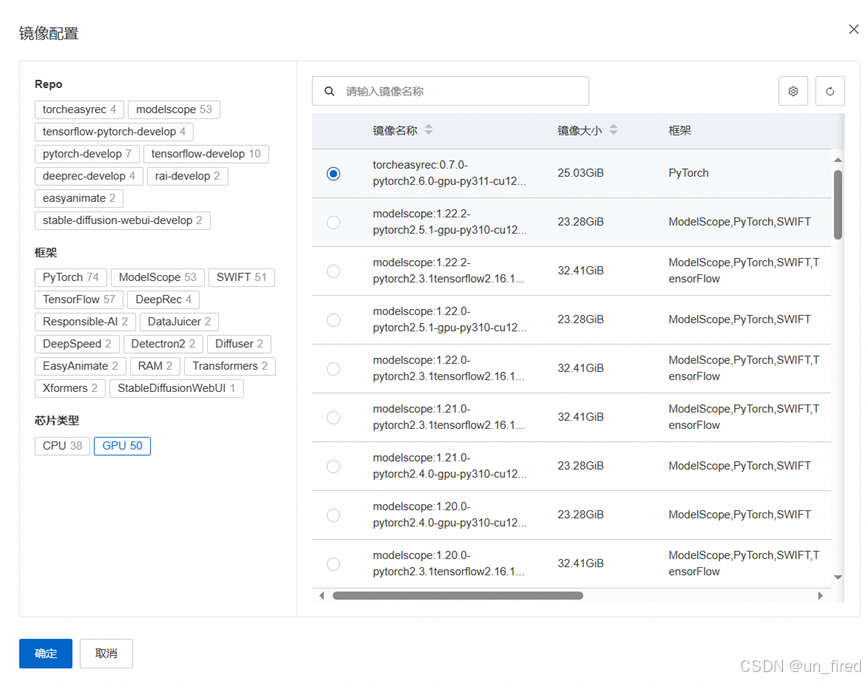Select modelscope:1.20.0 pytorch2.3.1tensorflow radio button
The image size is (865, 681).
click(x=333, y=564)
